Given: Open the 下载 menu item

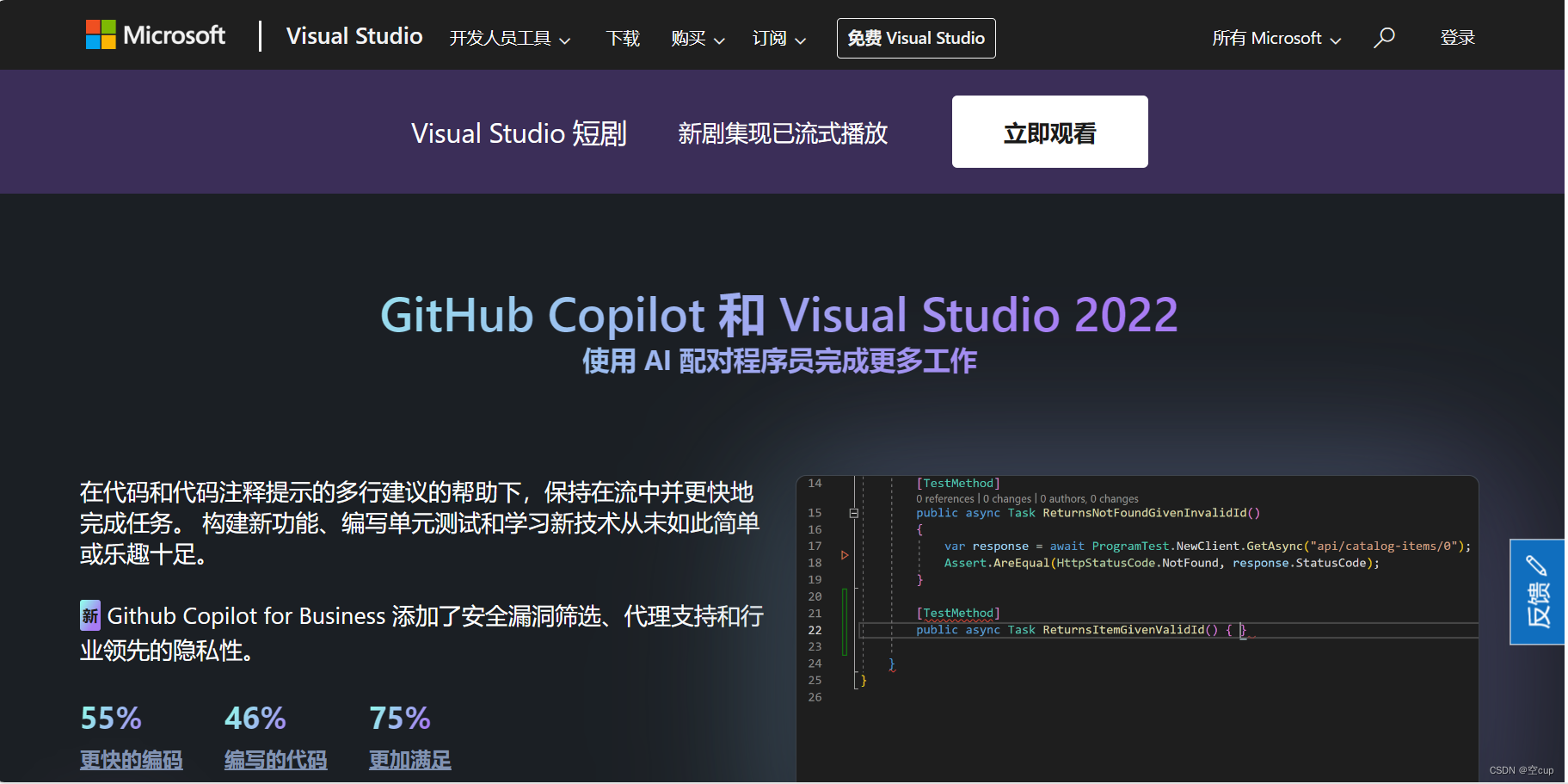Looking at the screenshot, I should [623, 39].
